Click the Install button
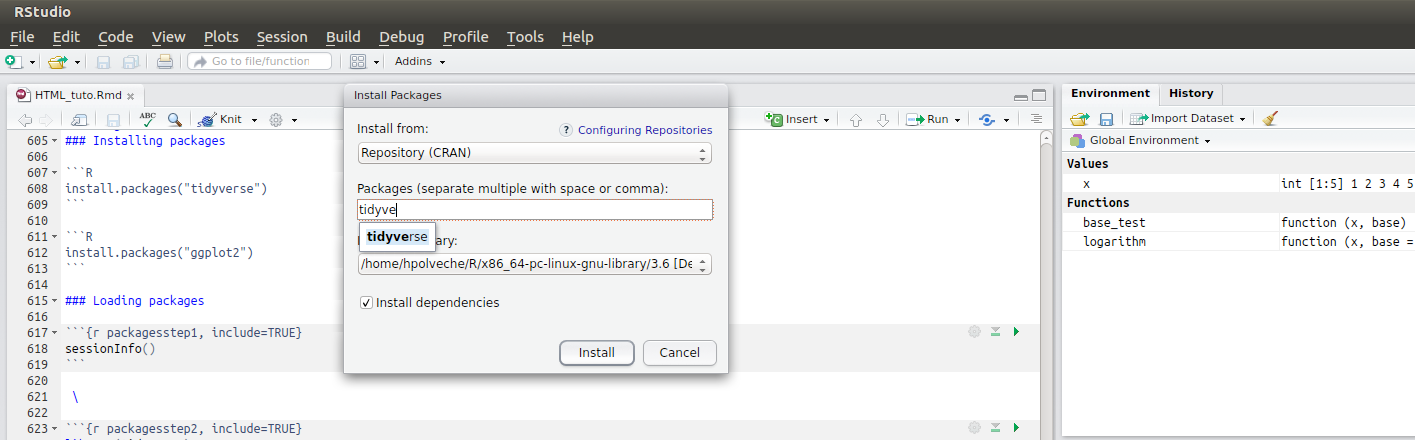This screenshot has height=440, width=1415. (597, 352)
